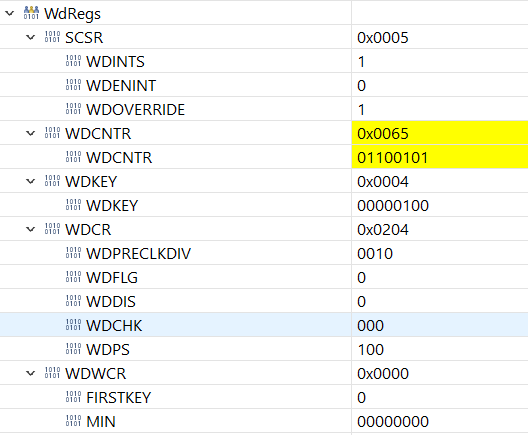The height and width of the screenshot is (435, 528).
Task: Collapse the WDWCR register node
Action: click(31, 373)
